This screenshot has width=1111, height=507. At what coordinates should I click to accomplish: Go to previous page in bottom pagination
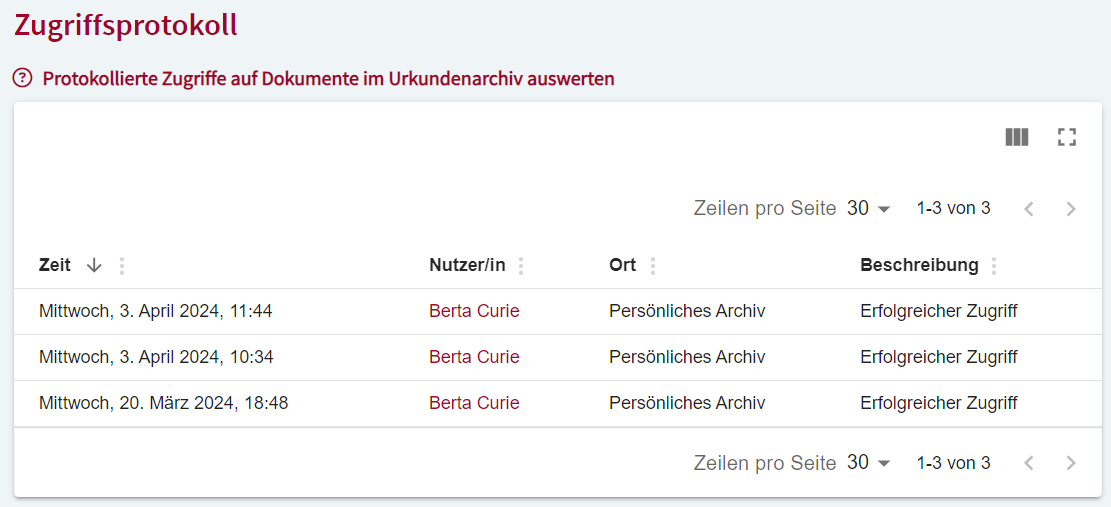click(1028, 463)
